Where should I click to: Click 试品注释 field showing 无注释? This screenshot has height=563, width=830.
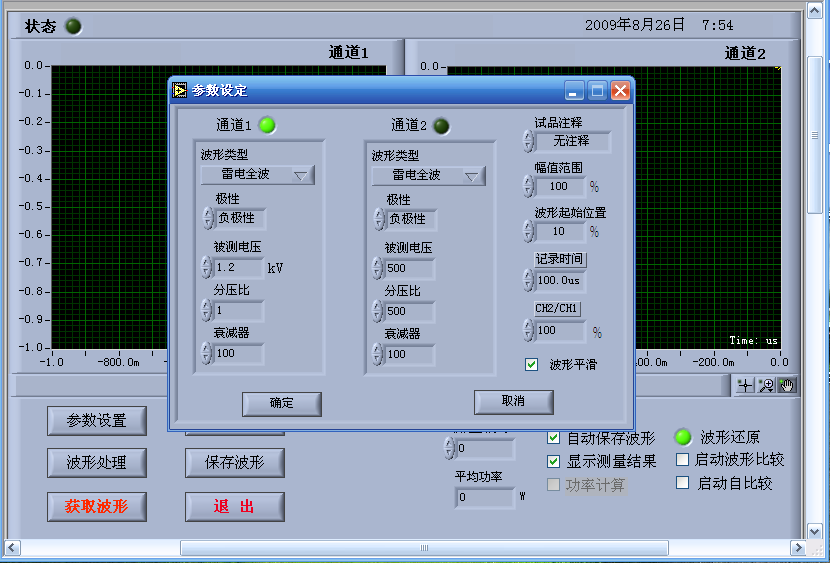click(x=573, y=141)
